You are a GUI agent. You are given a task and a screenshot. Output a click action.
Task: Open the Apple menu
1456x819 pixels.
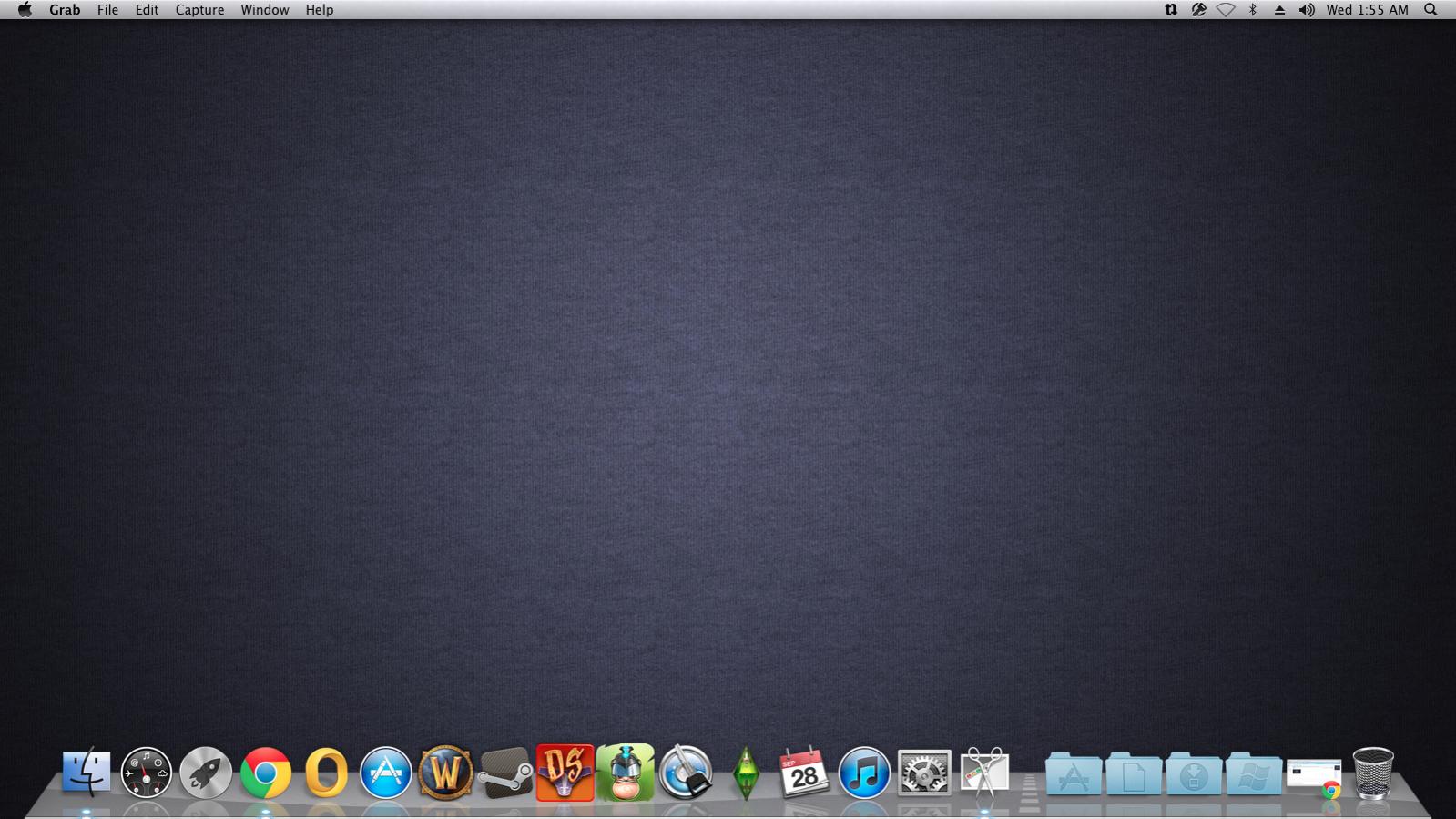point(25,10)
